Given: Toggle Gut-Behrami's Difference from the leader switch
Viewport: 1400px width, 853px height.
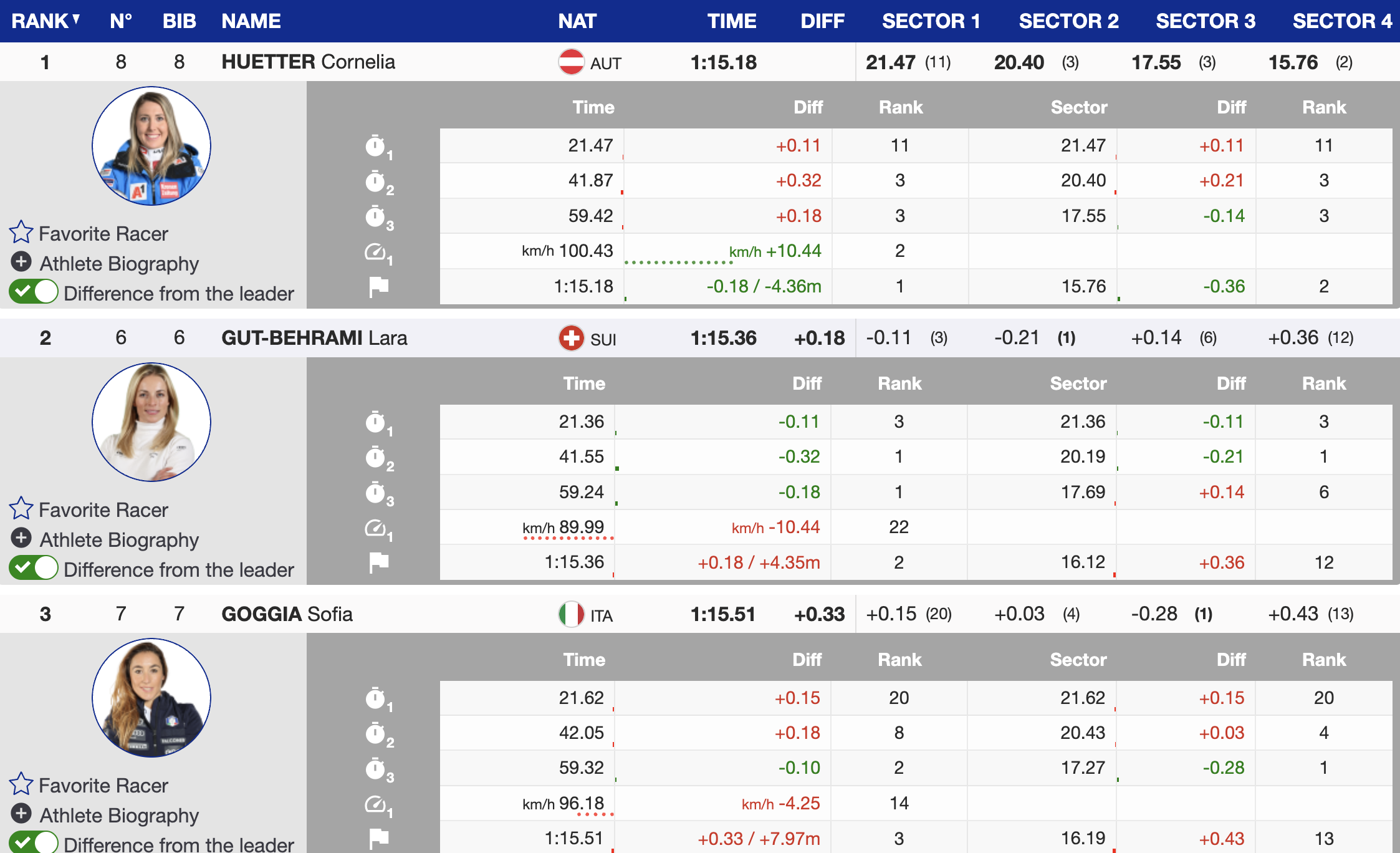Looking at the screenshot, I should point(34,568).
